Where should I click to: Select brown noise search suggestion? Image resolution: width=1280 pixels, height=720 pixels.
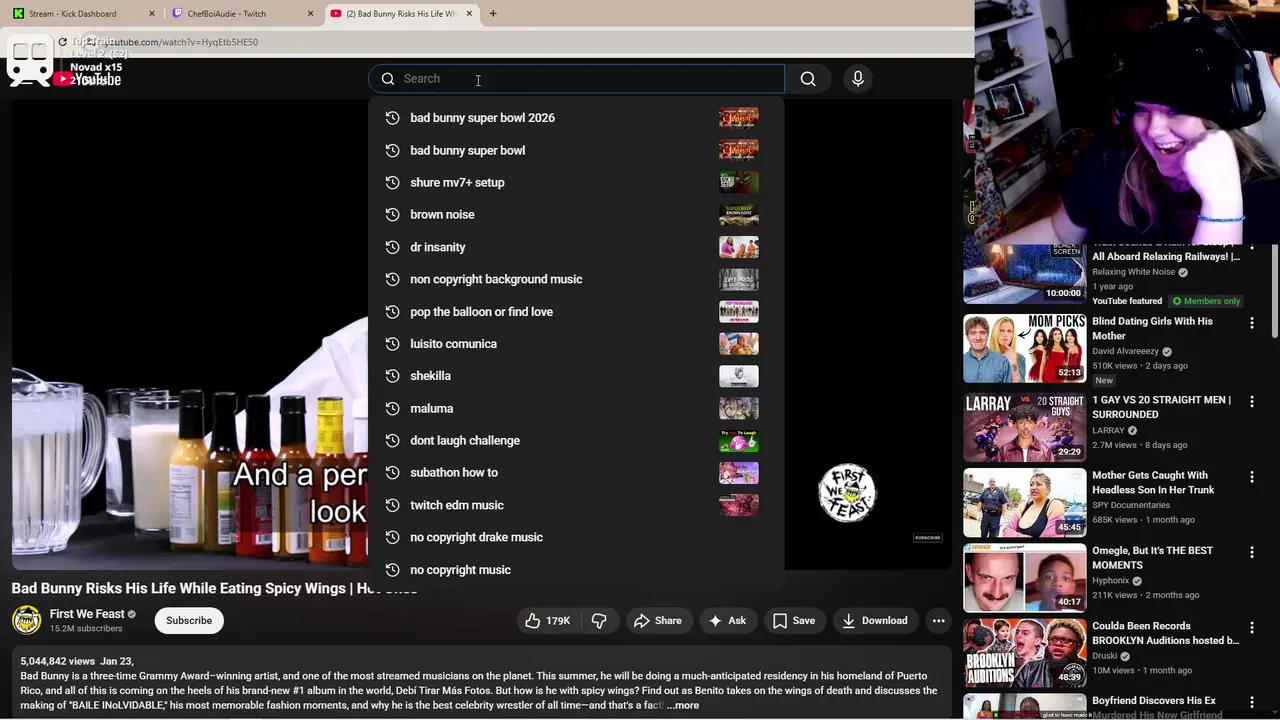pos(577,215)
